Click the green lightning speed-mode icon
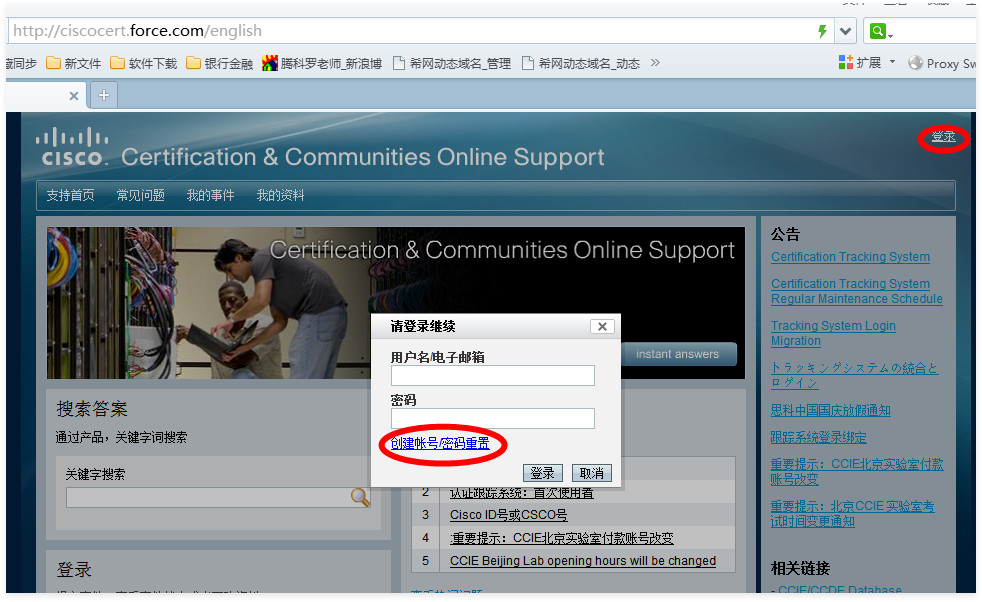The image size is (982, 602). click(x=822, y=31)
